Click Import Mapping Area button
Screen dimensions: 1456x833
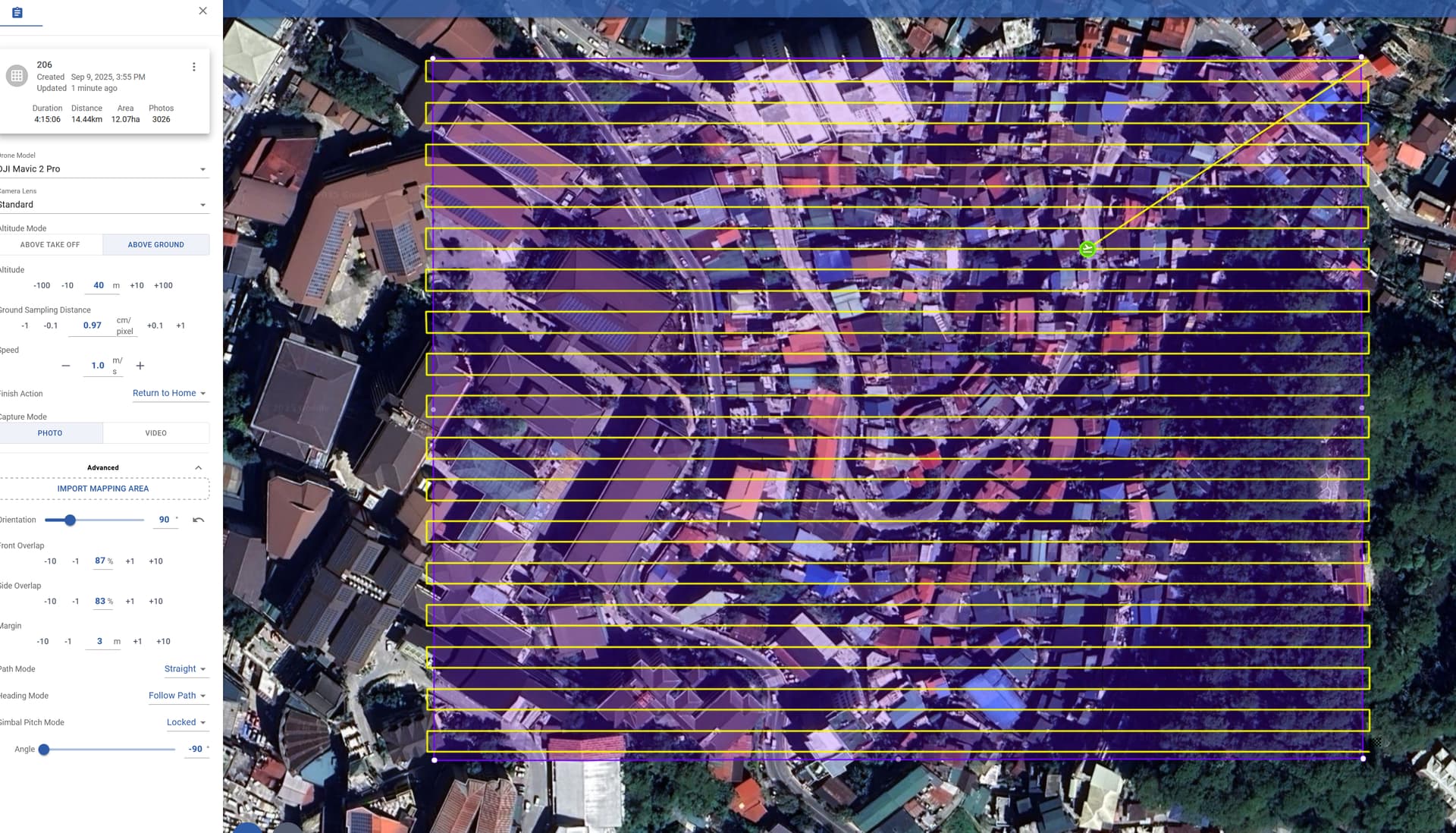(103, 489)
